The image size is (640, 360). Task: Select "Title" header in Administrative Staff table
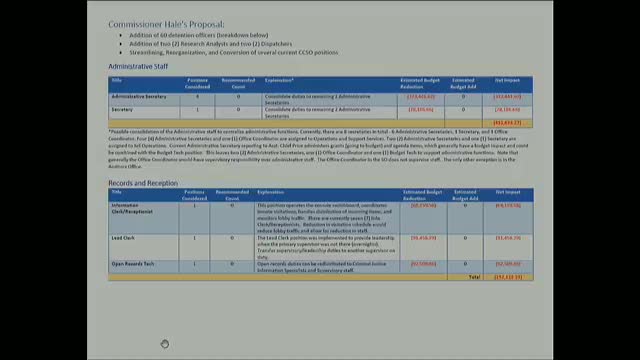coord(117,80)
